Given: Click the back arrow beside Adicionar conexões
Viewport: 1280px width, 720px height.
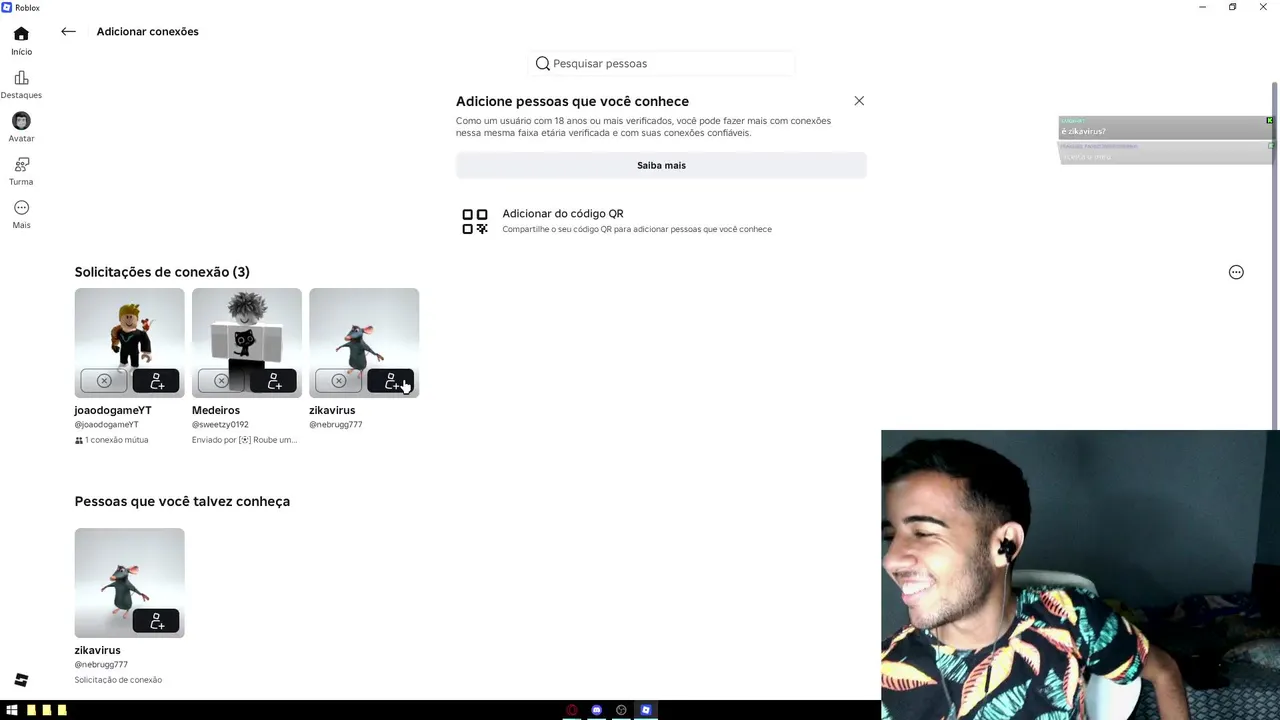Looking at the screenshot, I should [x=68, y=32].
